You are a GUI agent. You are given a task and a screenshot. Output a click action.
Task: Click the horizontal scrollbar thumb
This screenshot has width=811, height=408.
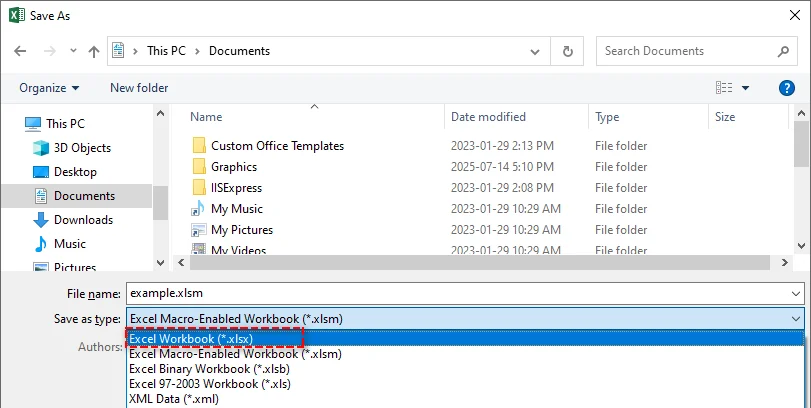pos(480,263)
